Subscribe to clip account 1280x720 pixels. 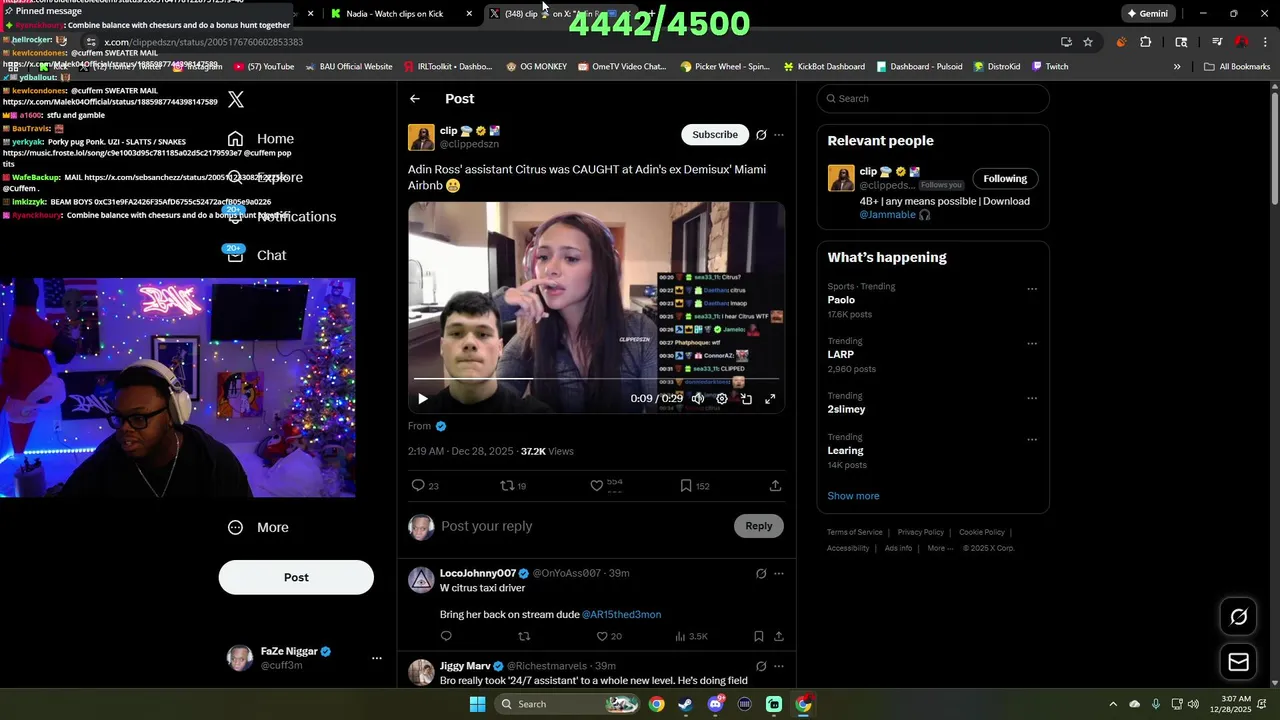[x=715, y=134]
